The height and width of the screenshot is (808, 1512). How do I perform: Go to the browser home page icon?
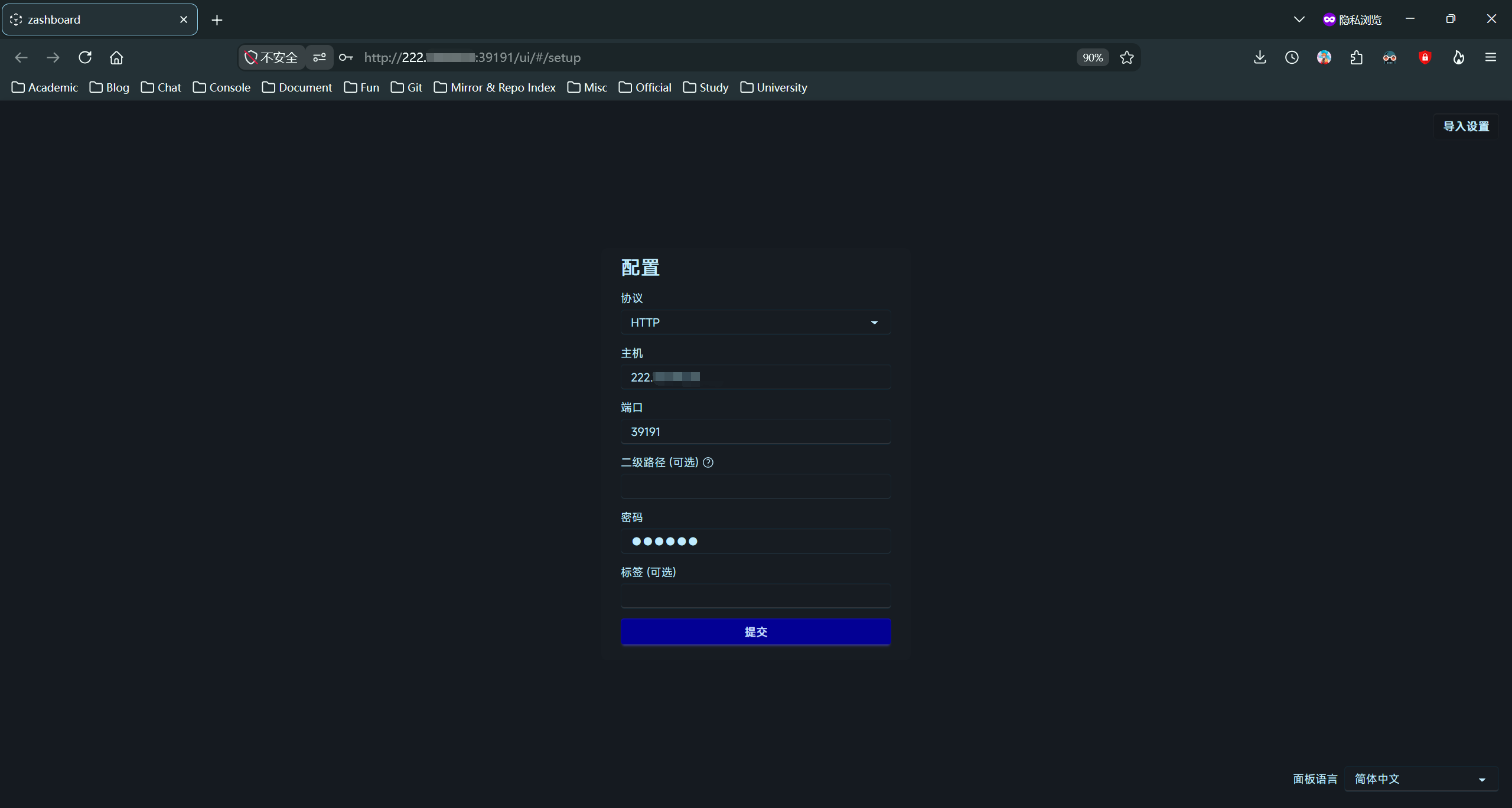116,57
